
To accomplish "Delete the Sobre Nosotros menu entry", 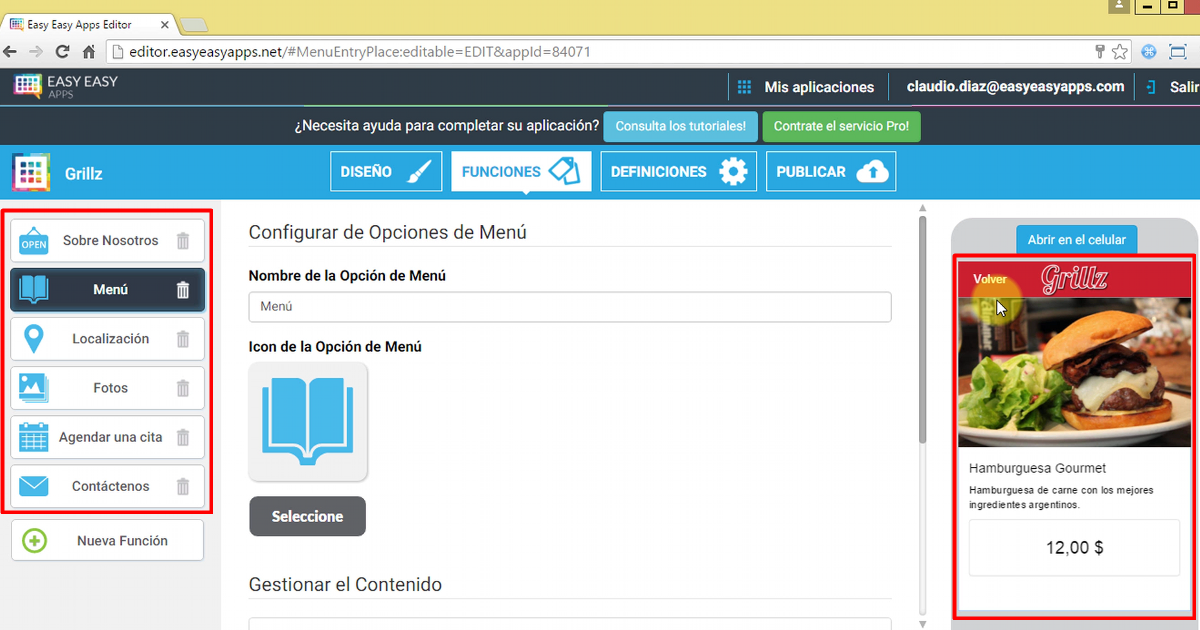I will pos(183,241).
